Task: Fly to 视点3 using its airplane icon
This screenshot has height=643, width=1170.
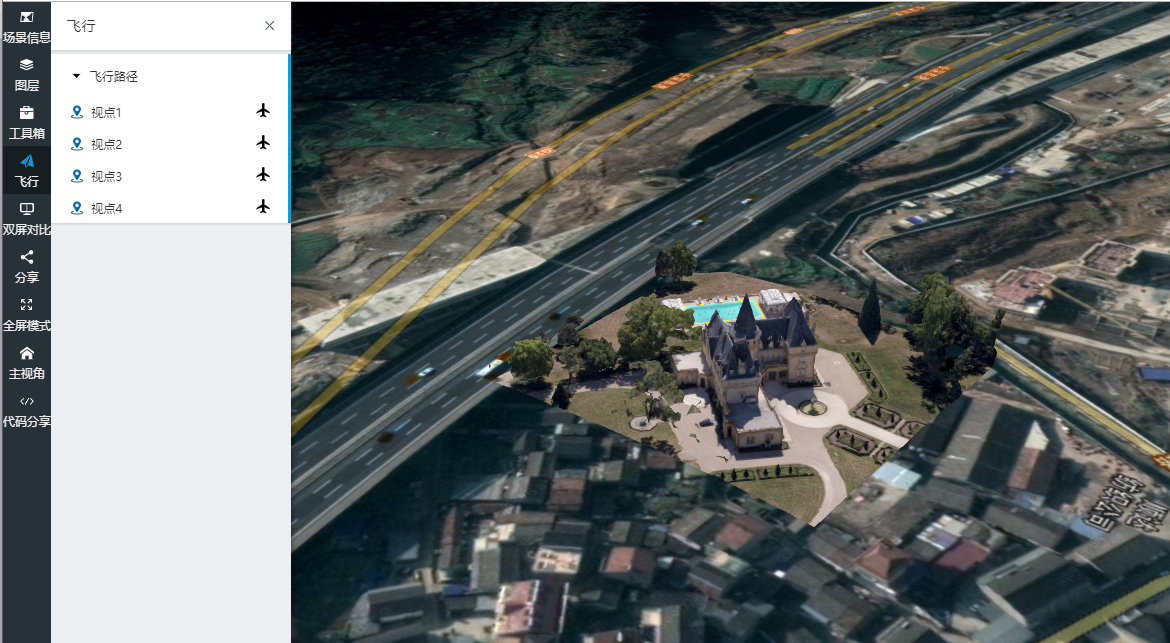Action: (263, 175)
